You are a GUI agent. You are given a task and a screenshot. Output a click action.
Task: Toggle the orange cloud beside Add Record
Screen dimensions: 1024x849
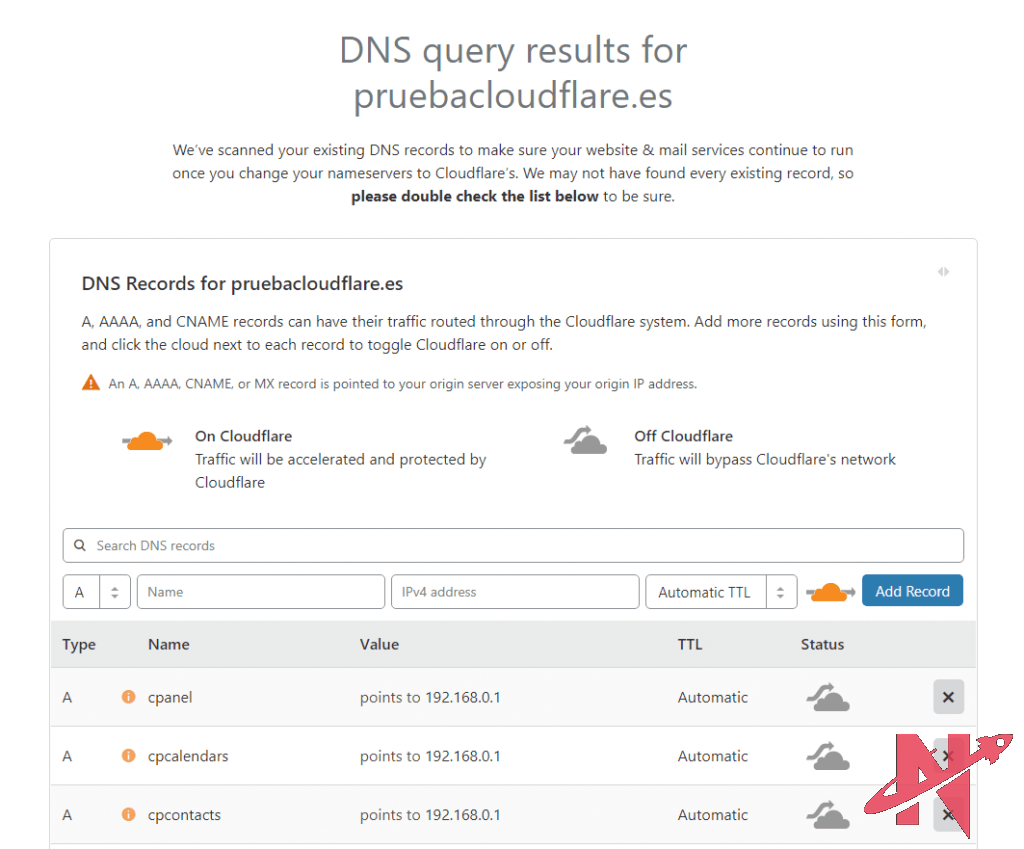pos(831,592)
